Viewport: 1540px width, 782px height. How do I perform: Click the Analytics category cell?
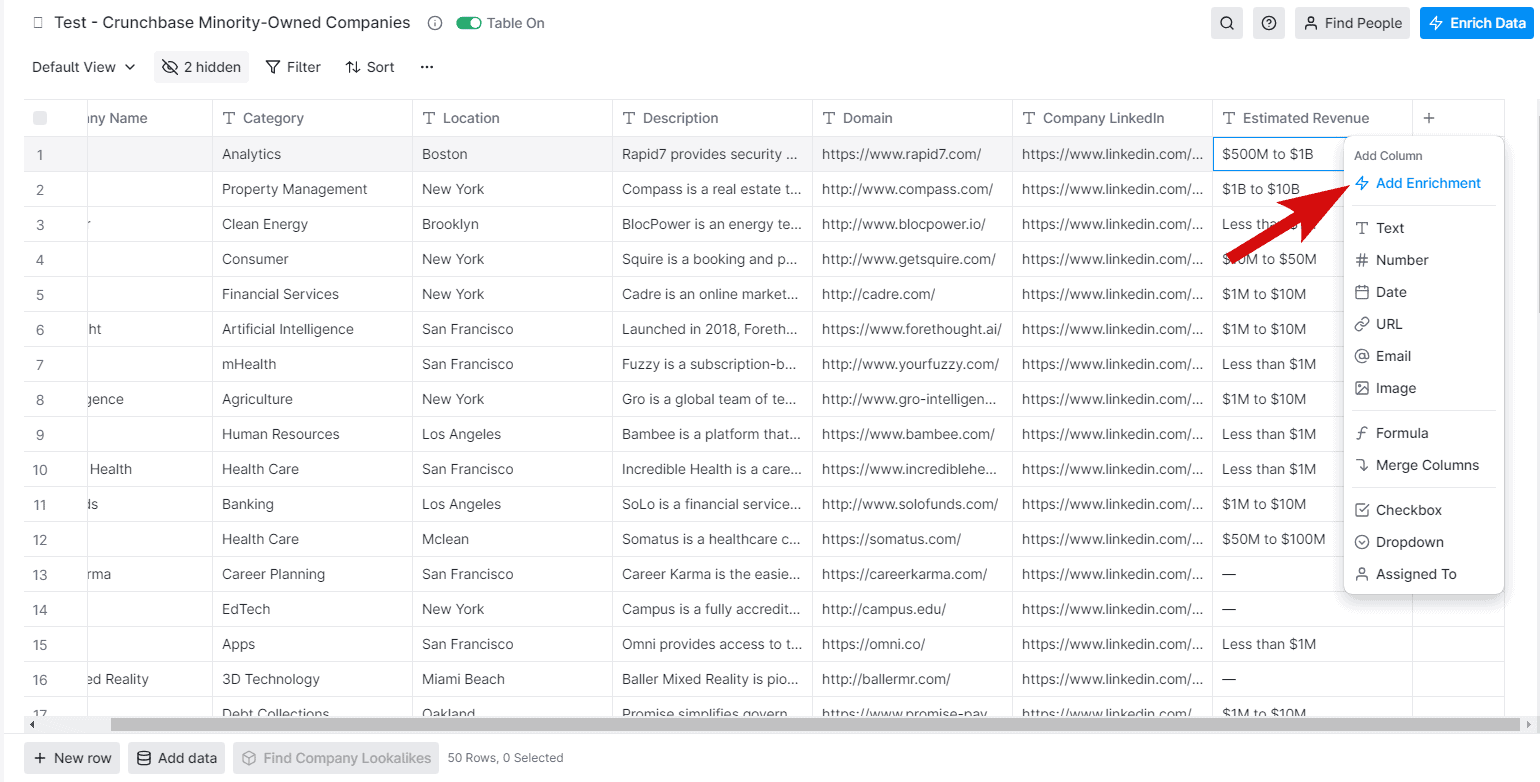click(312, 154)
